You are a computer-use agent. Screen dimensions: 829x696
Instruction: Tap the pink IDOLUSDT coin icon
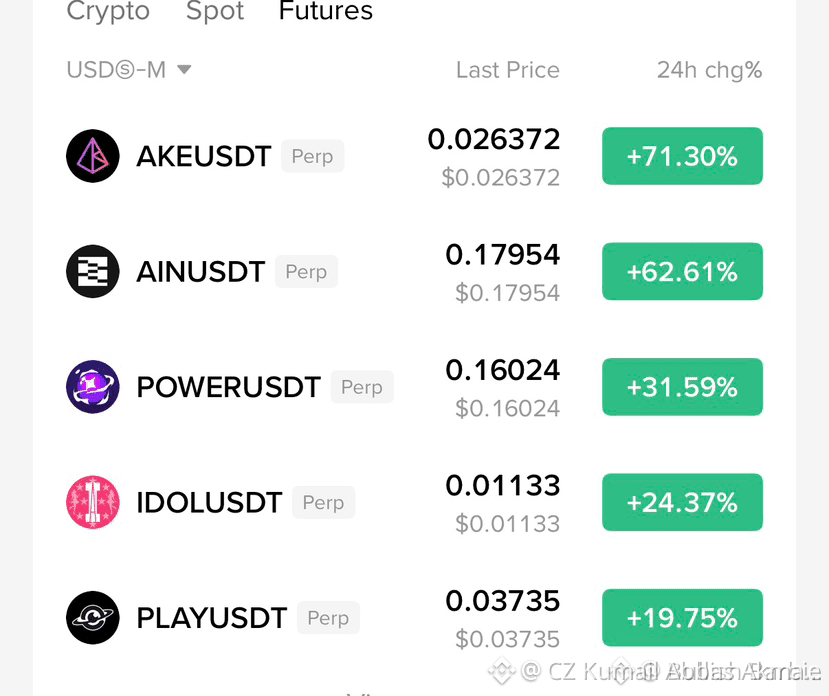click(x=93, y=502)
